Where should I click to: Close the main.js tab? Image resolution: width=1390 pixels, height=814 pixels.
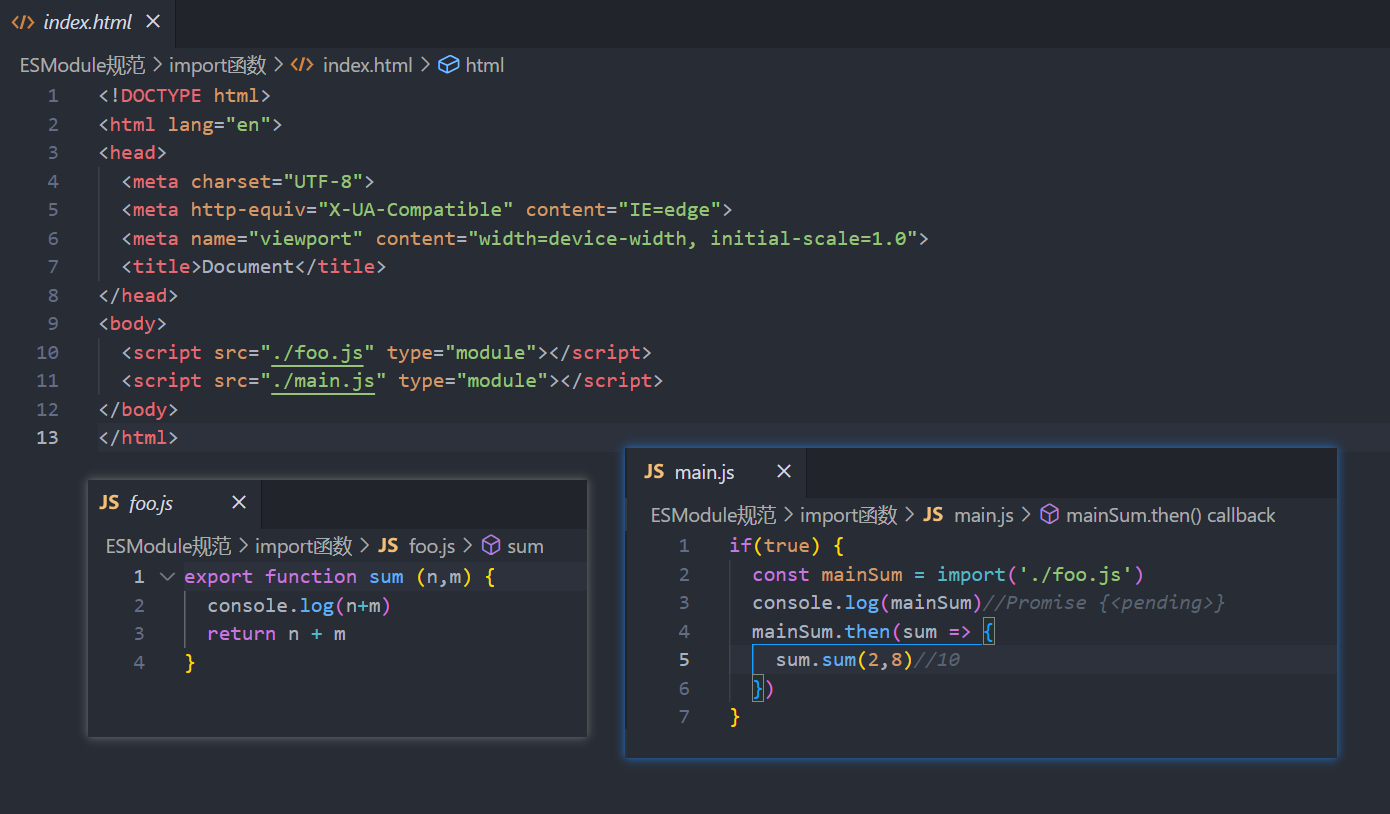point(784,471)
